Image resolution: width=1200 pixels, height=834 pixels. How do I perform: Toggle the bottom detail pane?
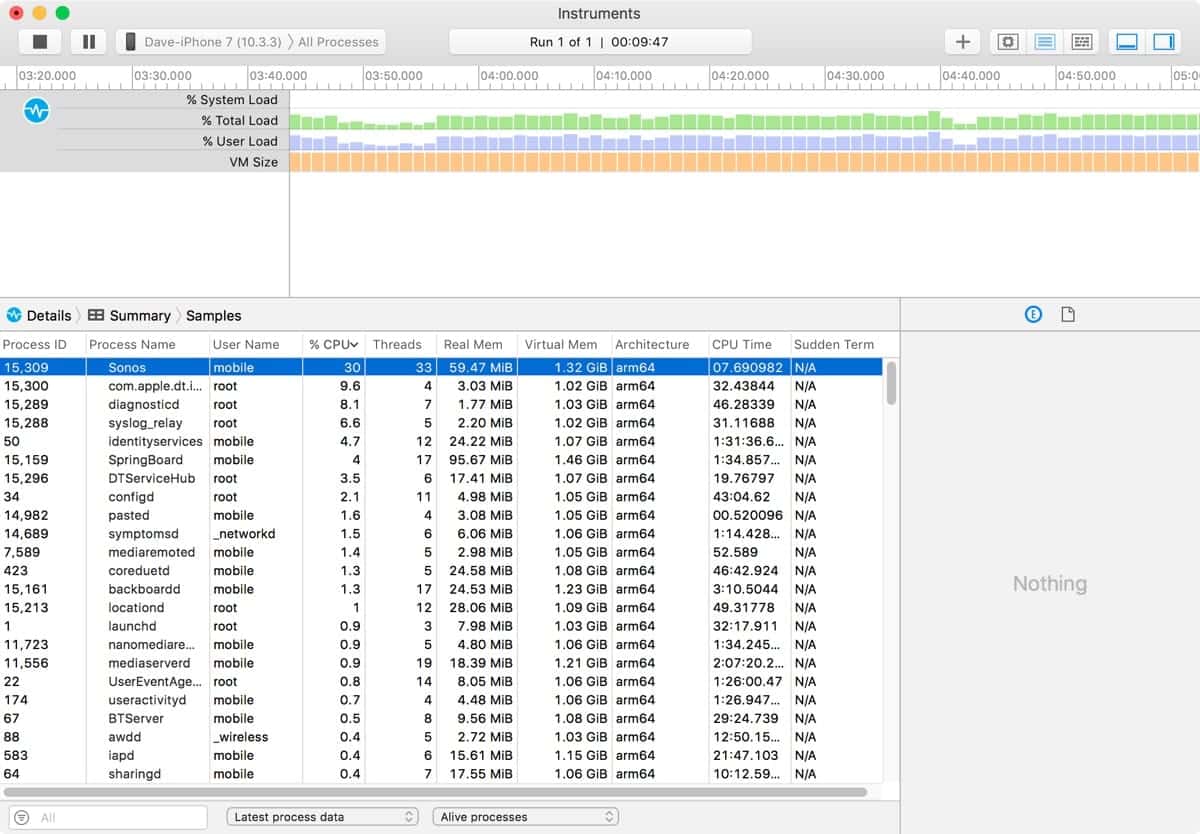point(1127,42)
